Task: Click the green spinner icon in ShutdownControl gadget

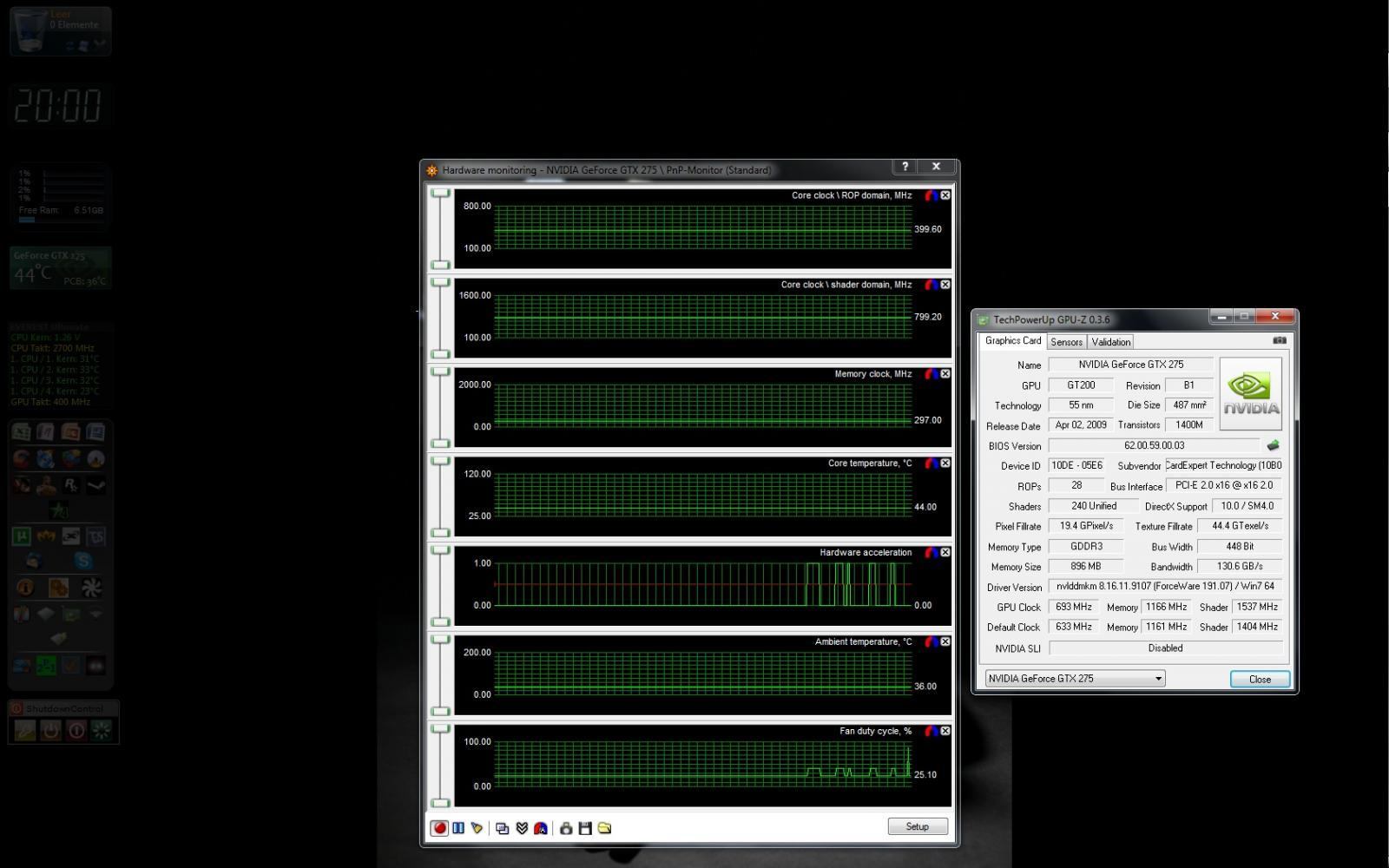Action: [x=102, y=730]
